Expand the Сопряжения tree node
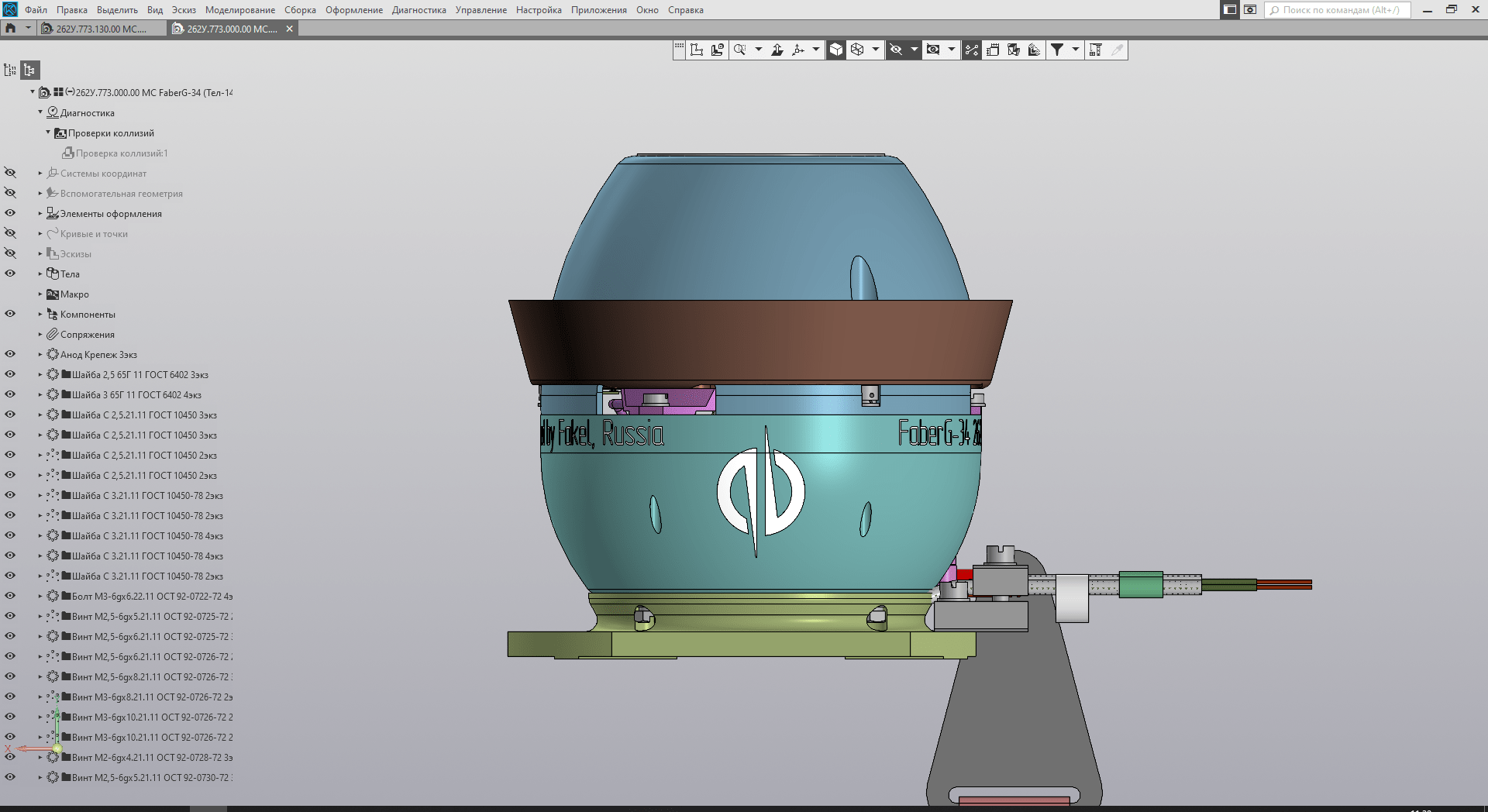Image resolution: width=1488 pixels, height=812 pixels. click(40, 334)
